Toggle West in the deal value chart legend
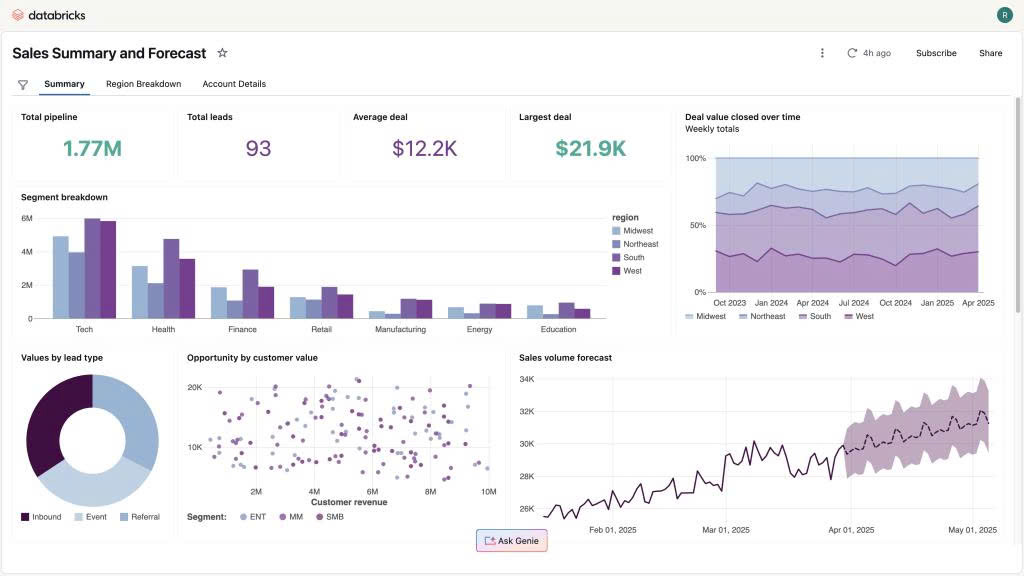 862,316
